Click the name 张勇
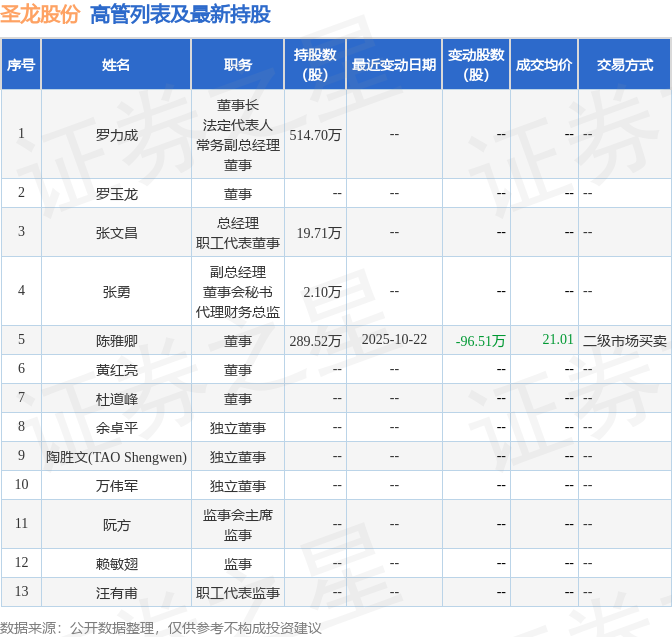 [117, 291]
